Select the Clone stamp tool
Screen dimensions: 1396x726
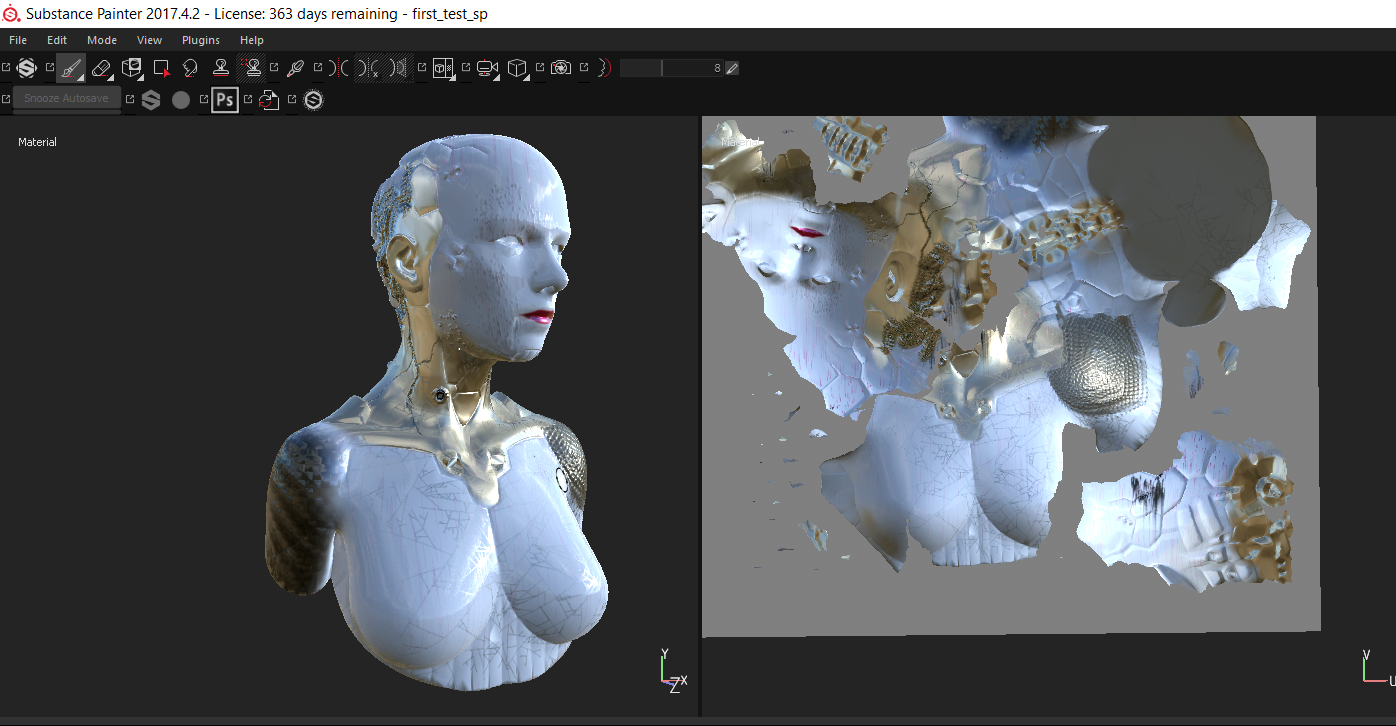pyautogui.click(x=221, y=68)
